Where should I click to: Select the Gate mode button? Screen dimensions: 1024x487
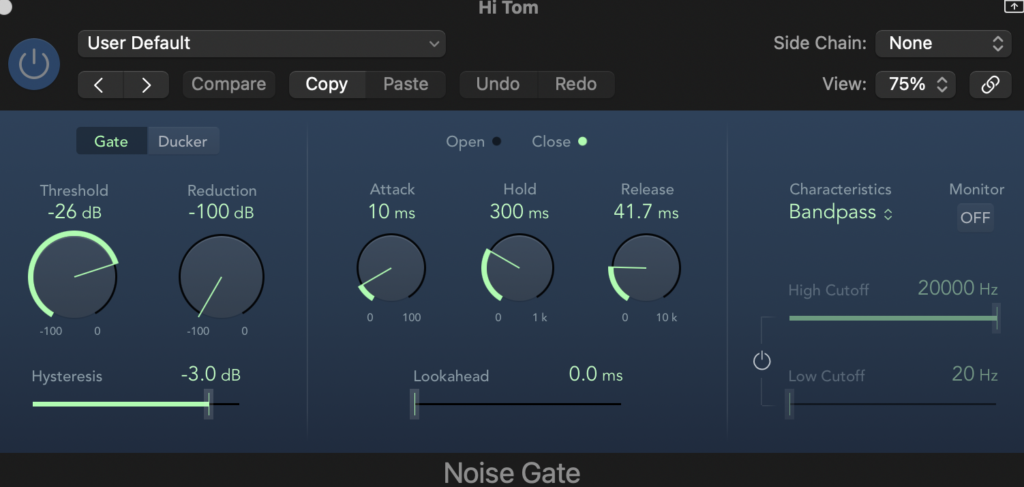coord(111,141)
